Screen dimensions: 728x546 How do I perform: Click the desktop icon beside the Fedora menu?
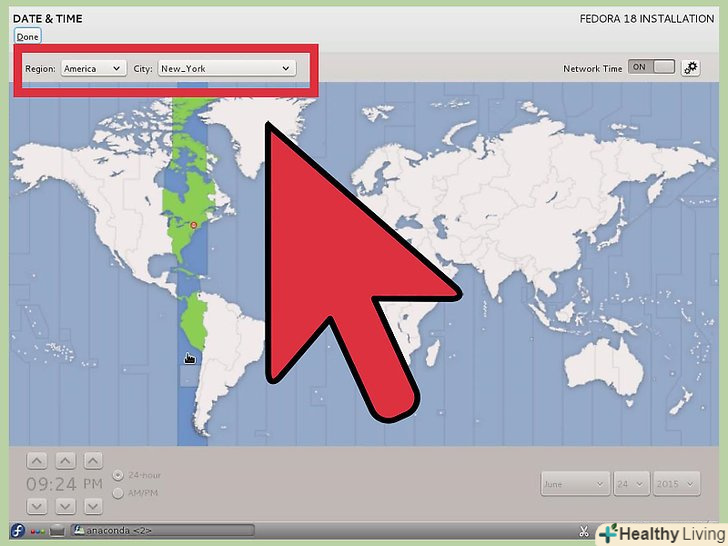[x=57, y=530]
